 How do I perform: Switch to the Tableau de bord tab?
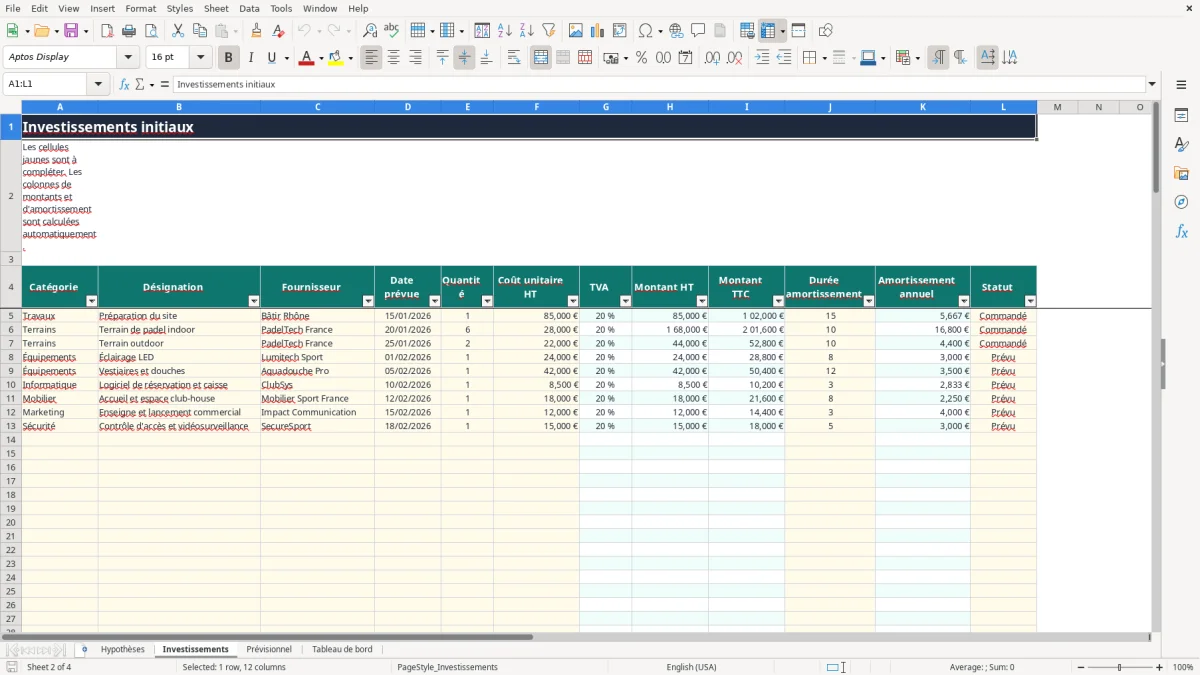pyautogui.click(x=342, y=650)
